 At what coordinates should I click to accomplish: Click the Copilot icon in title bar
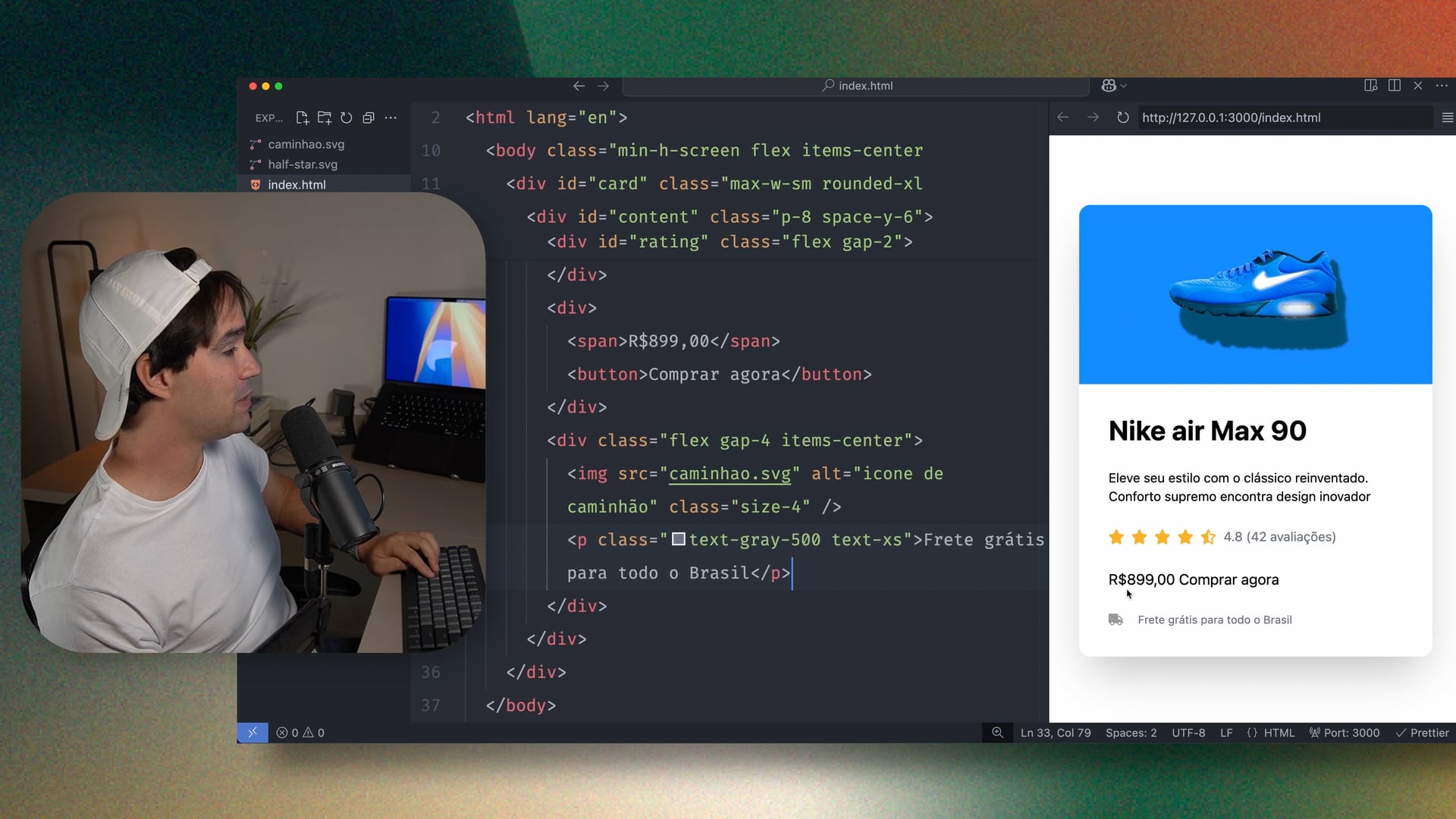[x=1109, y=86]
